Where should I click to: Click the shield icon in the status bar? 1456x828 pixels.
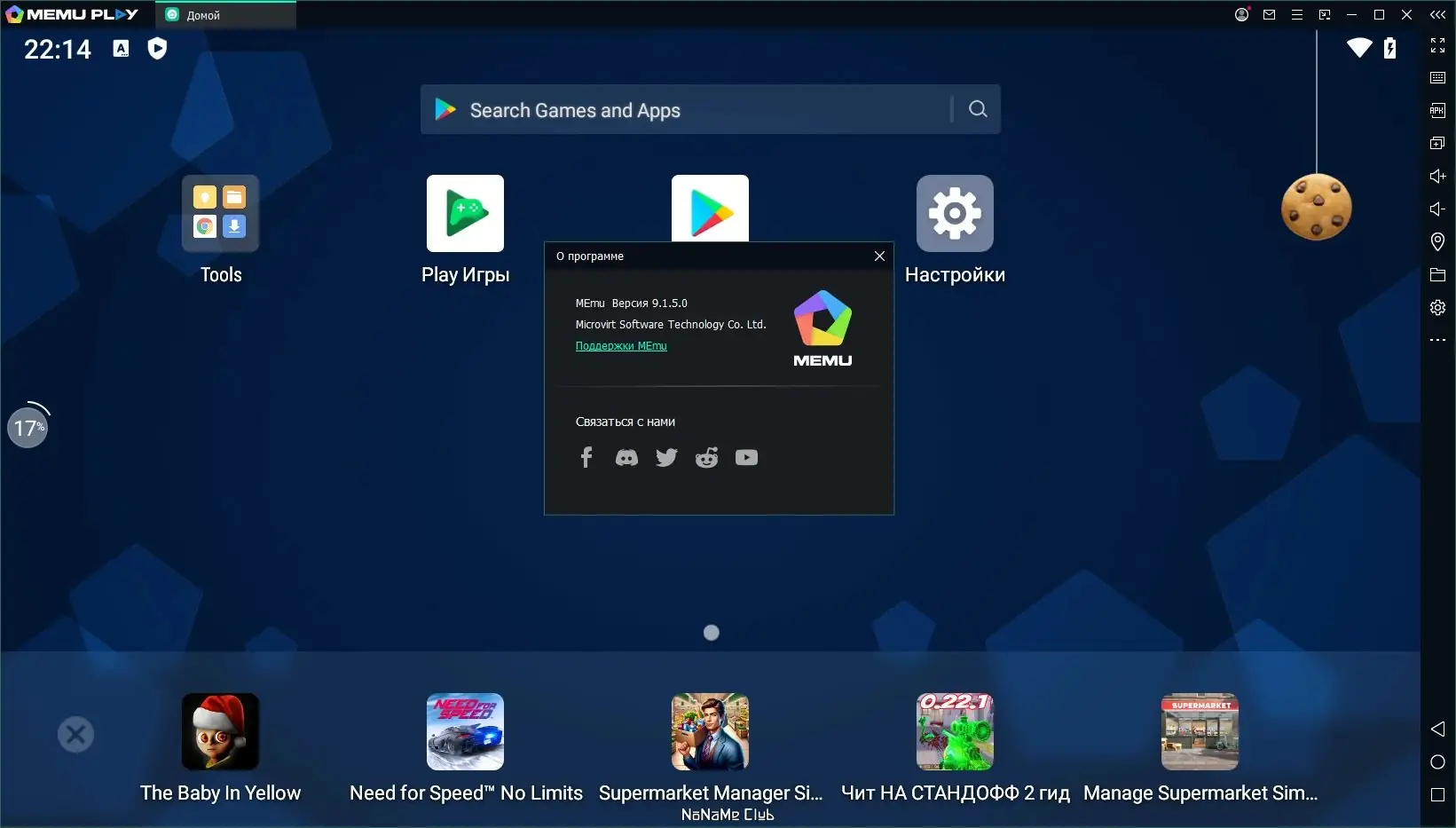(x=157, y=48)
